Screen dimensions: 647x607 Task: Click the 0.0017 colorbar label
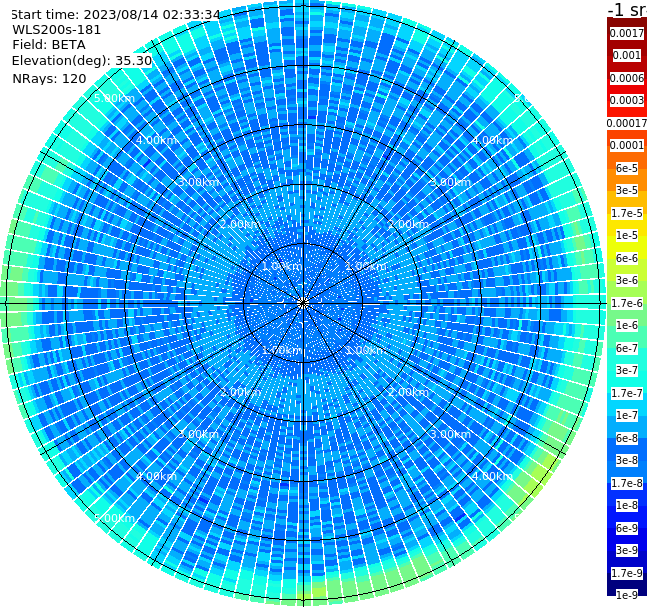point(627,33)
